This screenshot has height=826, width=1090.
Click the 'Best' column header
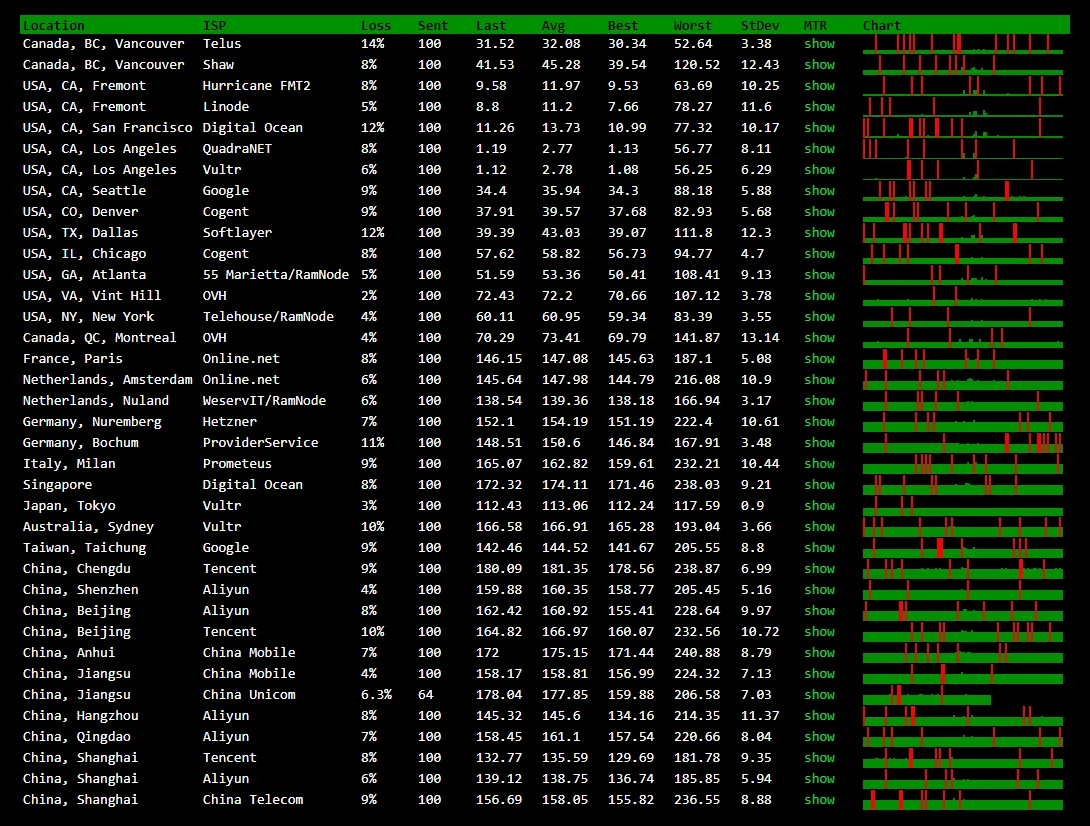pos(622,26)
